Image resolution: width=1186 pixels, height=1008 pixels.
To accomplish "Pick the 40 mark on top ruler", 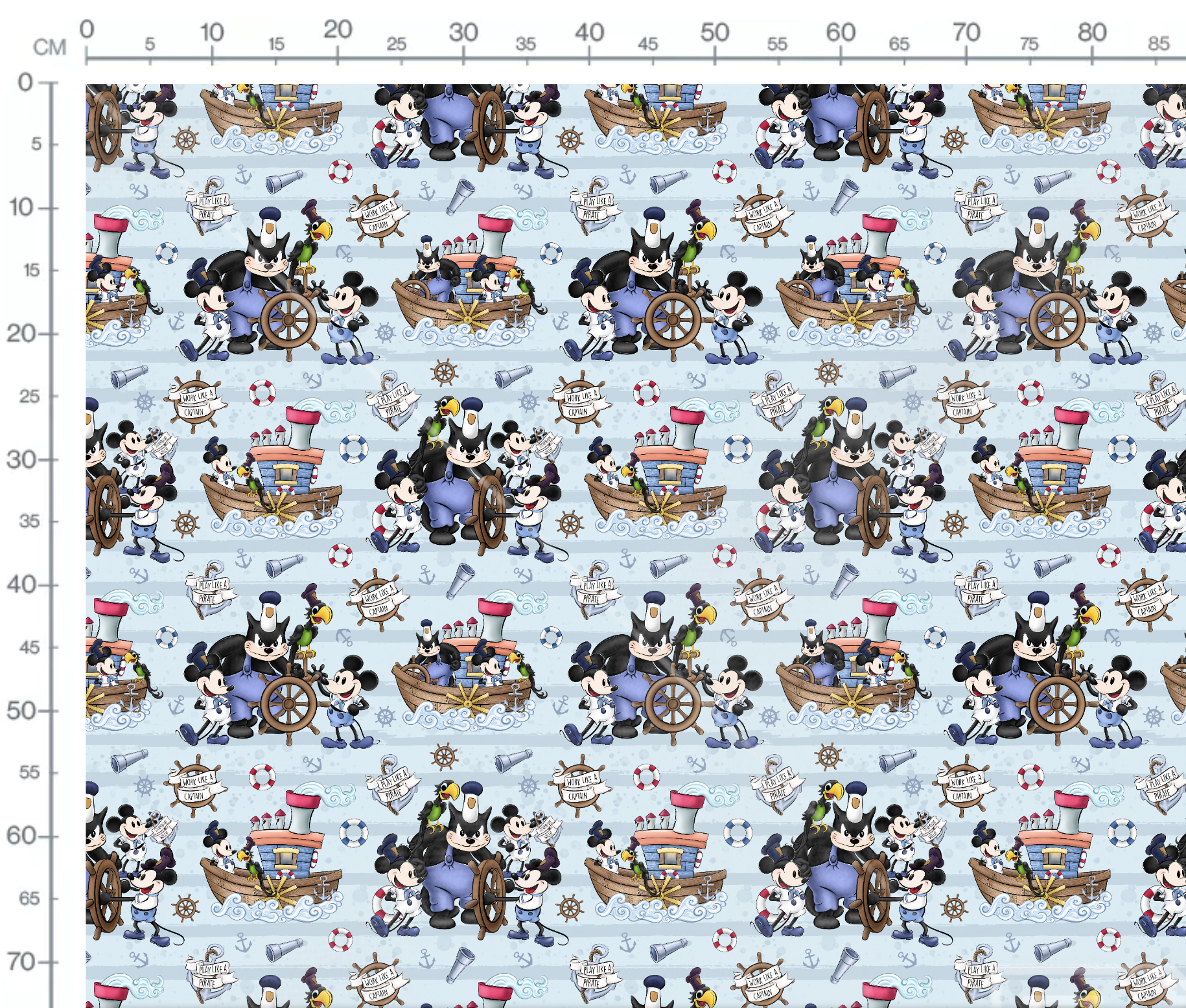I will (589, 32).
